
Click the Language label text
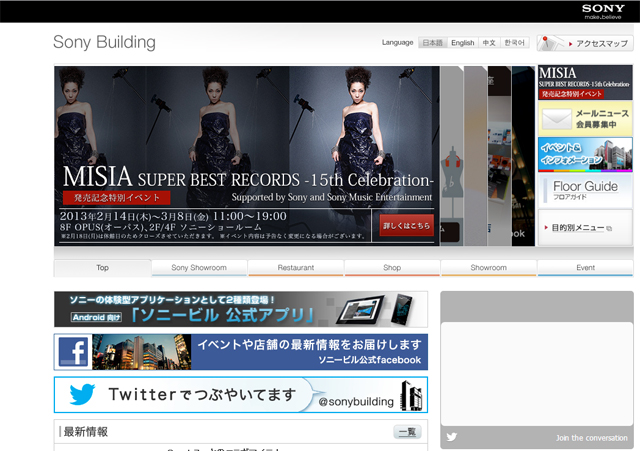[x=398, y=42]
